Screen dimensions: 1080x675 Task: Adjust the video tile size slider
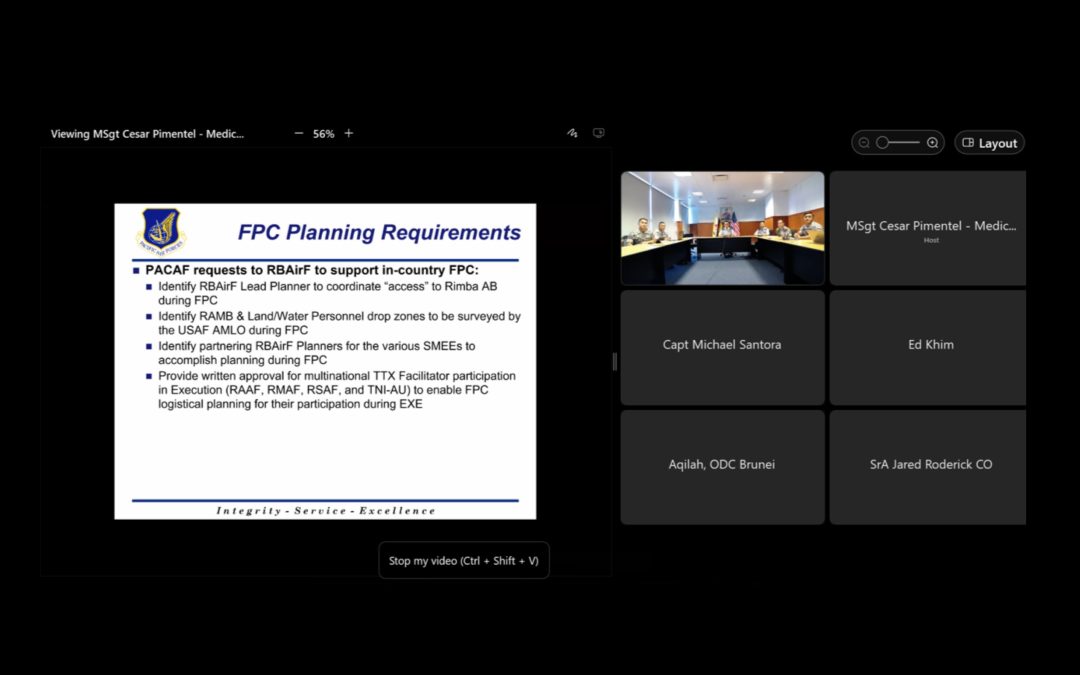point(897,143)
